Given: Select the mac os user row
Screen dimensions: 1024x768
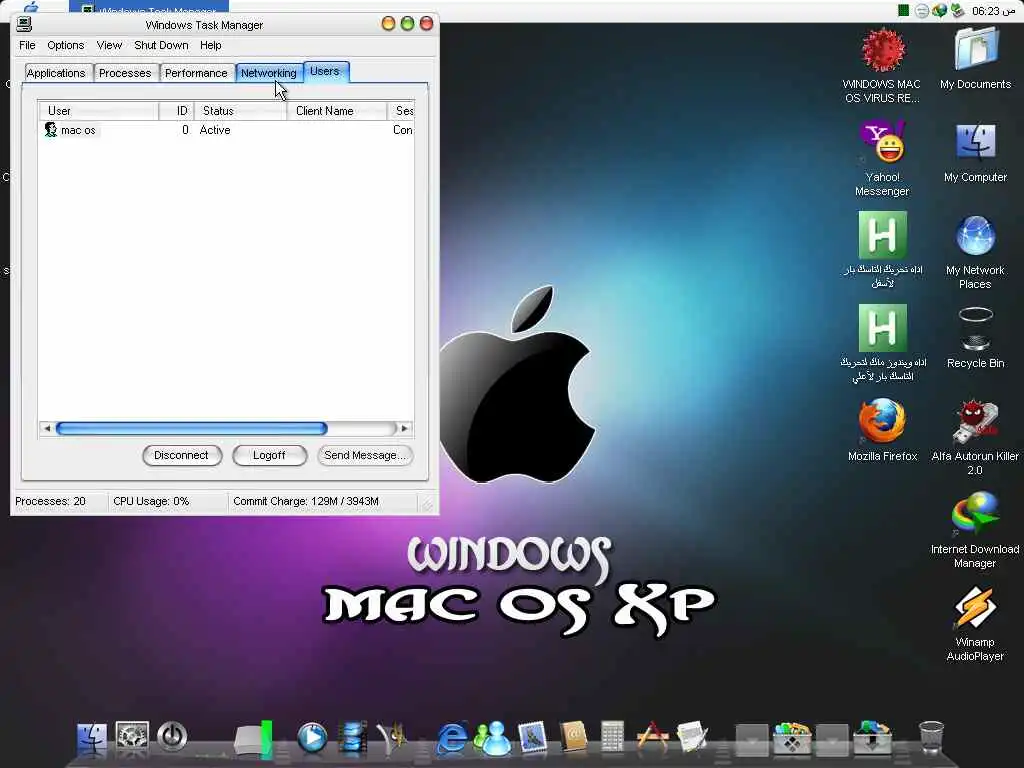Looking at the screenshot, I should coord(225,130).
